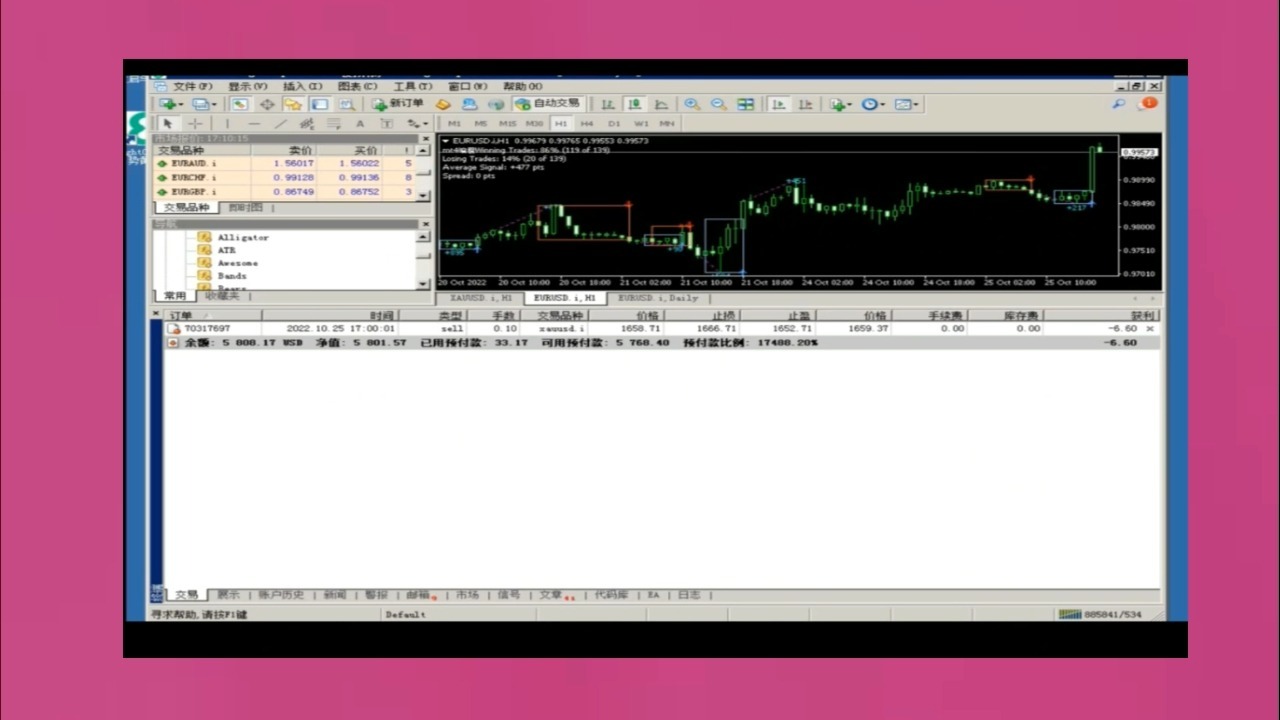Open the 文件 menu
Image resolution: width=1280 pixels, height=720 pixels.
coord(192,87)
